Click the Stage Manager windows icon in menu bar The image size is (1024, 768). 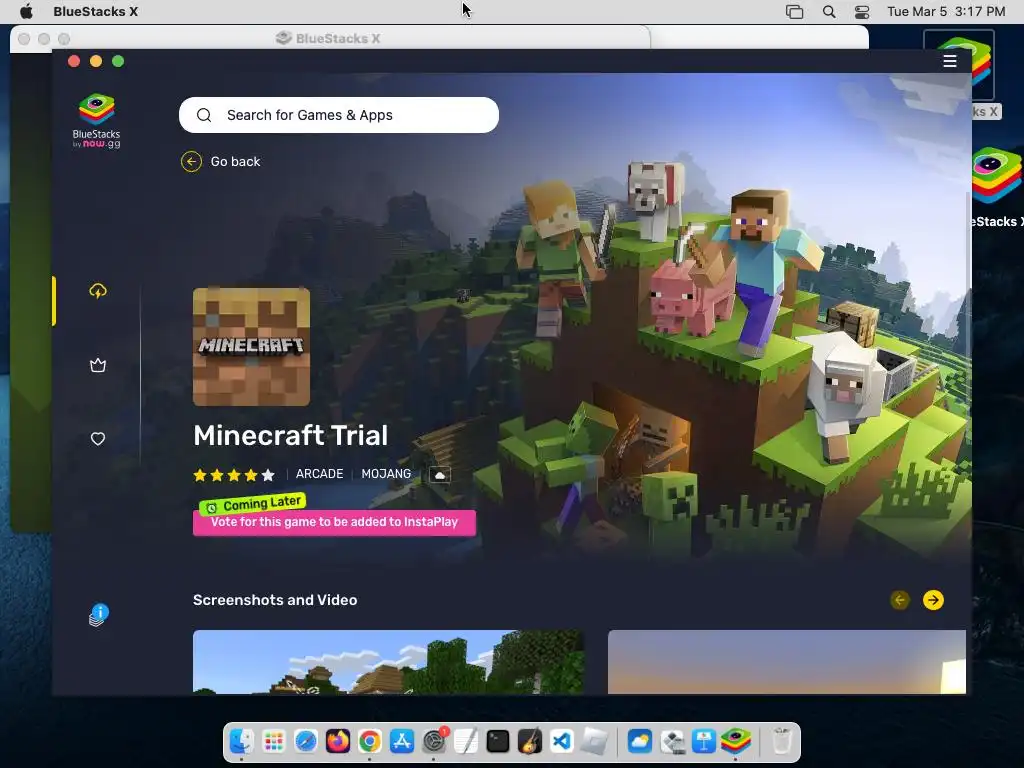(x=794, y=12)
